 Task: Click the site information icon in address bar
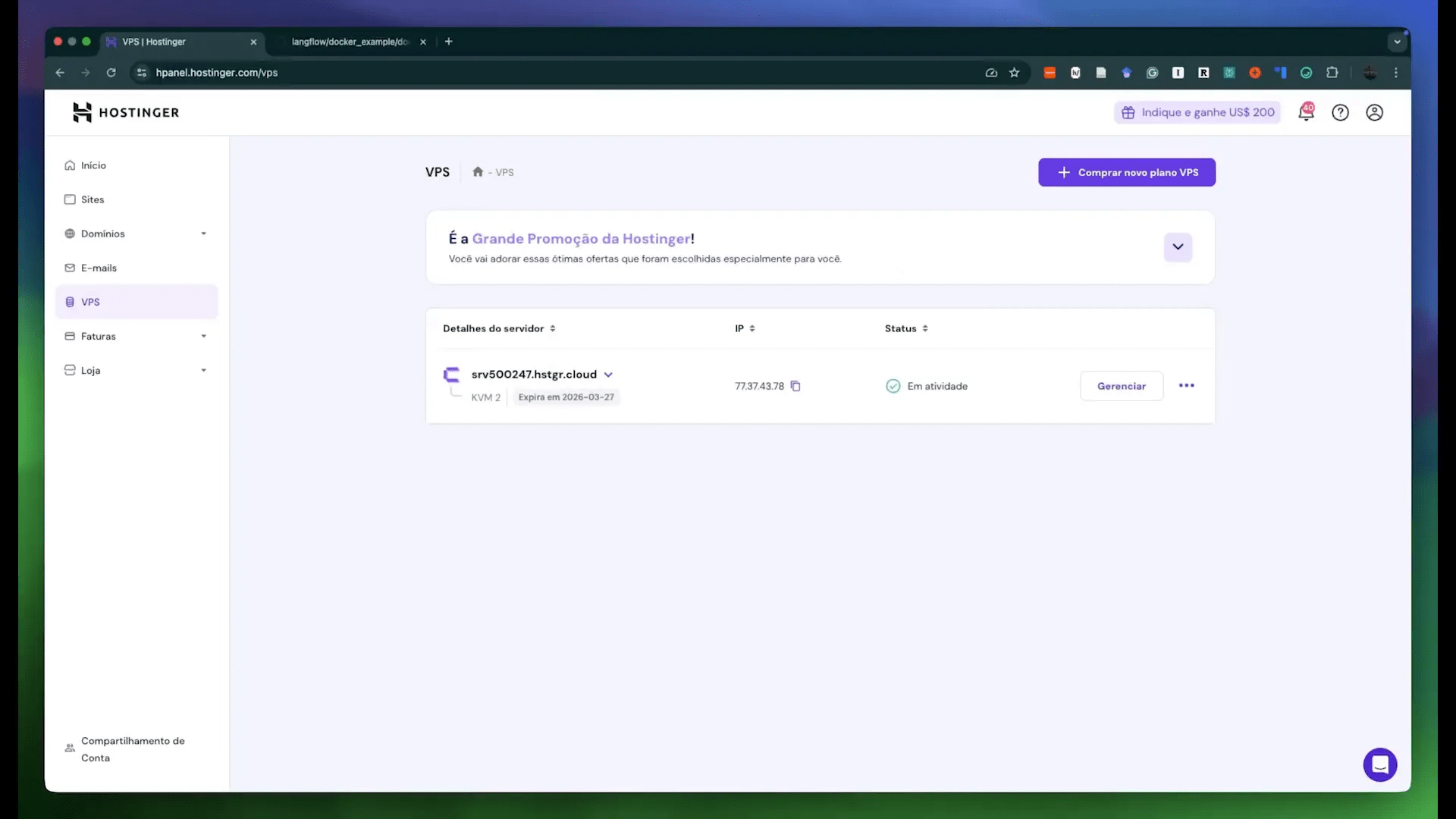142,73
